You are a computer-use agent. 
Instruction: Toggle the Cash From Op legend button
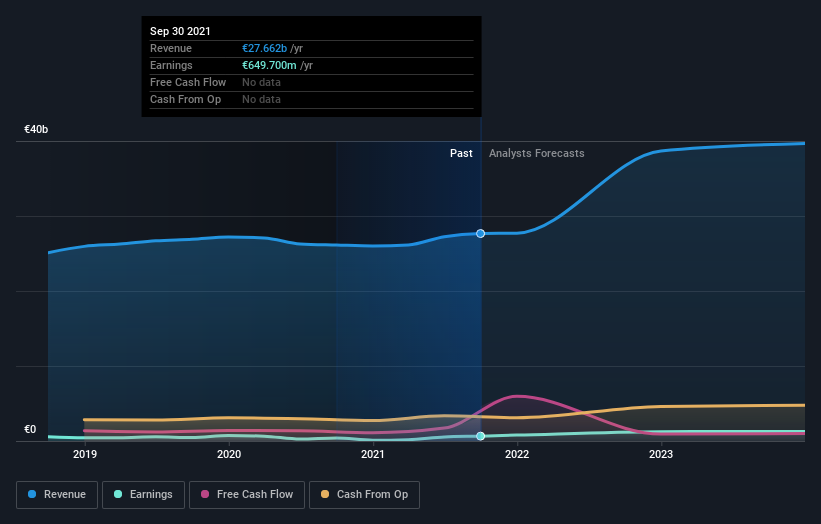[364, 495]
